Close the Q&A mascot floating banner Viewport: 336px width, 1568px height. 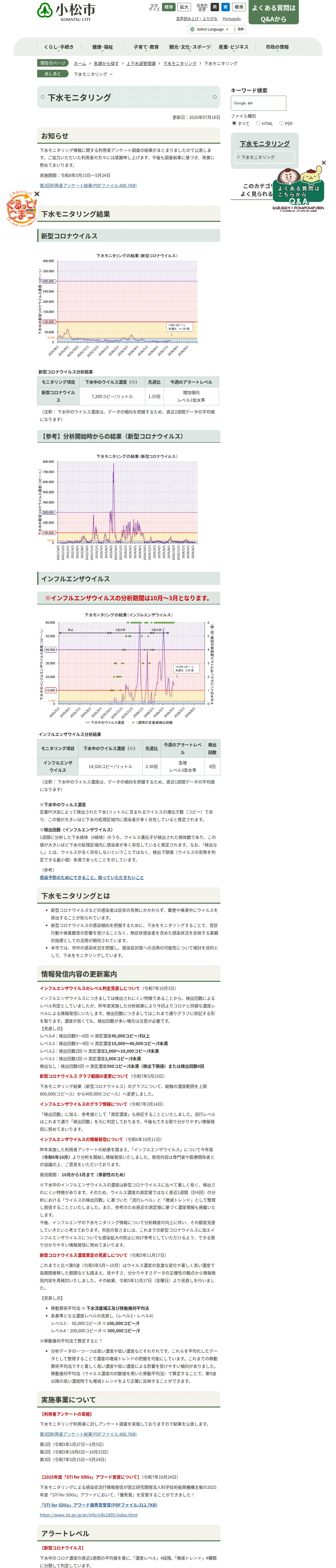(323, 163)
